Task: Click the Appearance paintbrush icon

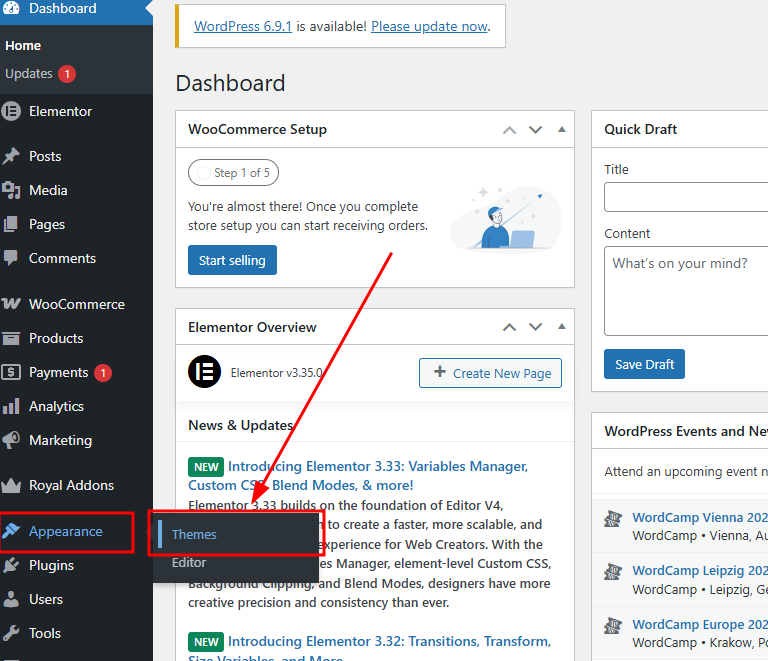Action: click(11, 530)
